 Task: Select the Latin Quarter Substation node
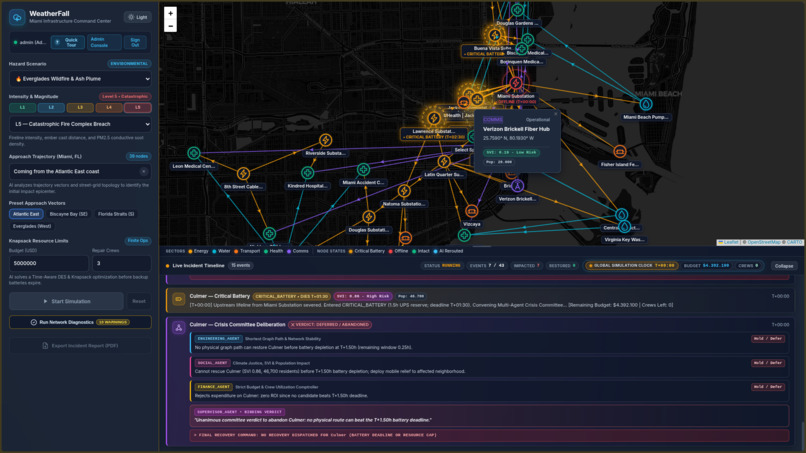tap(444, 162)
